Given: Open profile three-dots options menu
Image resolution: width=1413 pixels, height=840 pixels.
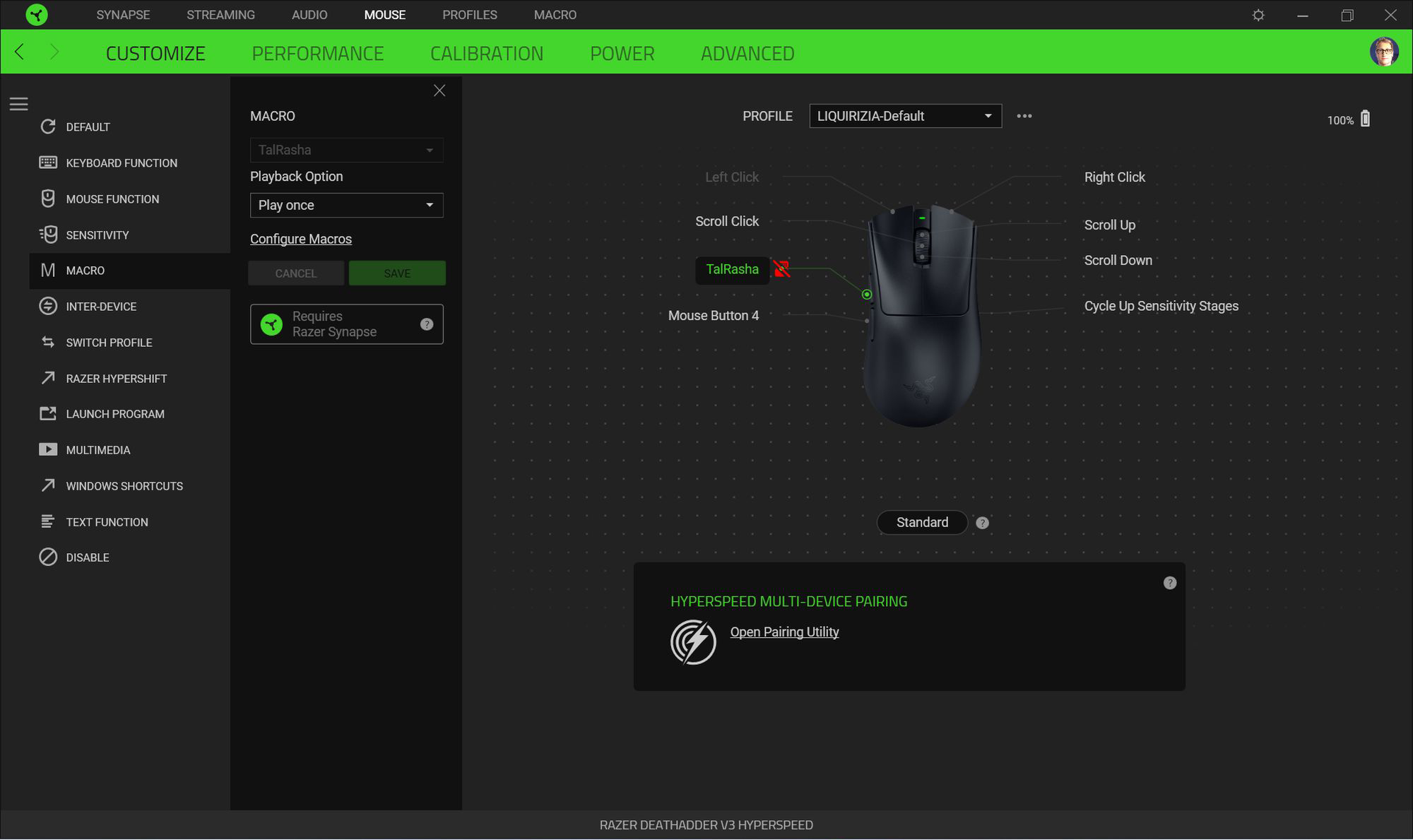Looking at the screenshot, I should tap(1024, 116).
